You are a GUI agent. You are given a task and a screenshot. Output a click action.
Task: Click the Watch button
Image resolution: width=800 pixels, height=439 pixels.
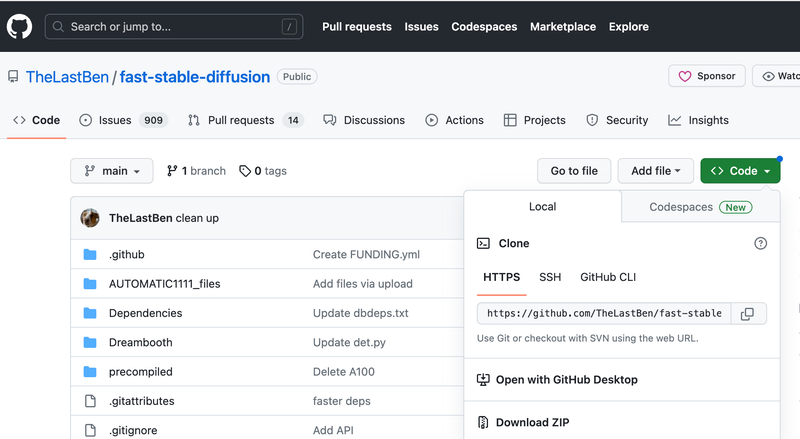pyautogui.click(x=777, y=76)
